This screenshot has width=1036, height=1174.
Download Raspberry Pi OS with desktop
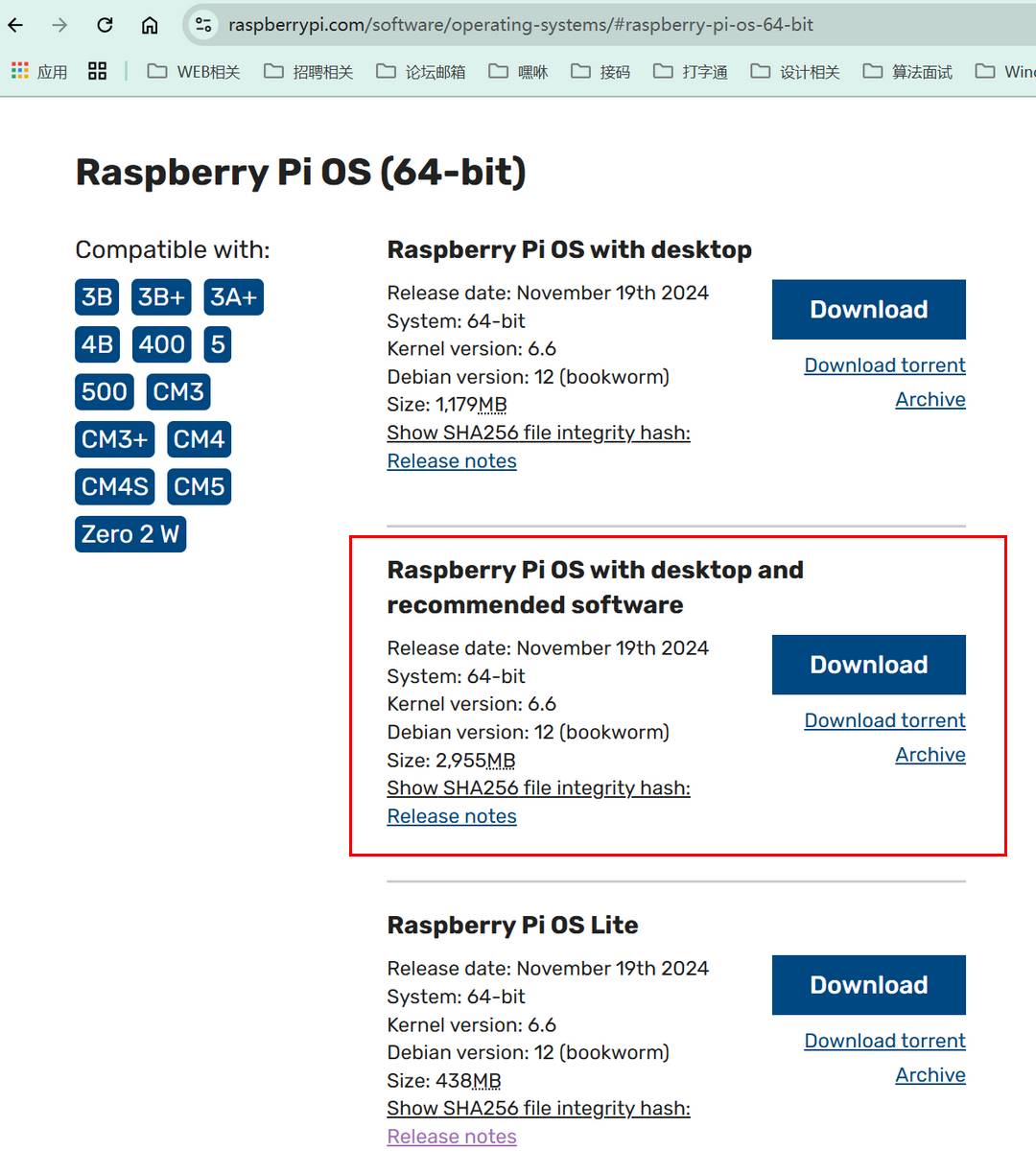click(869, 310)
